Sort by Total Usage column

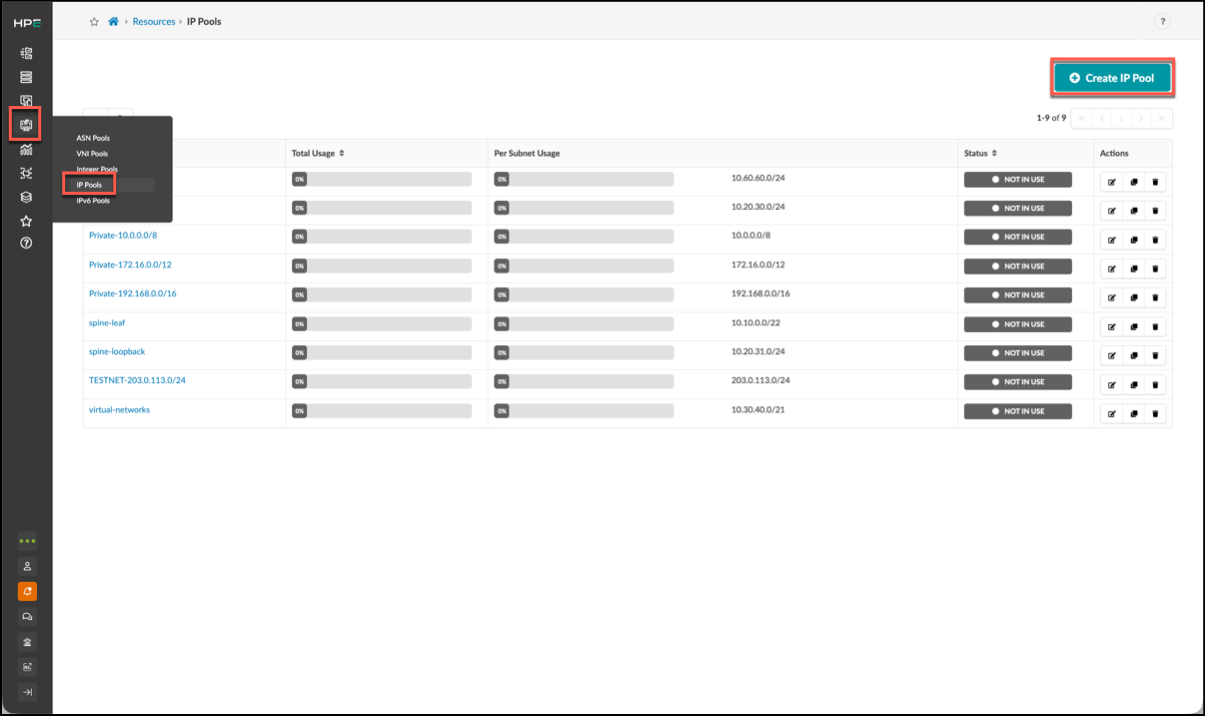tap(318, 153)
